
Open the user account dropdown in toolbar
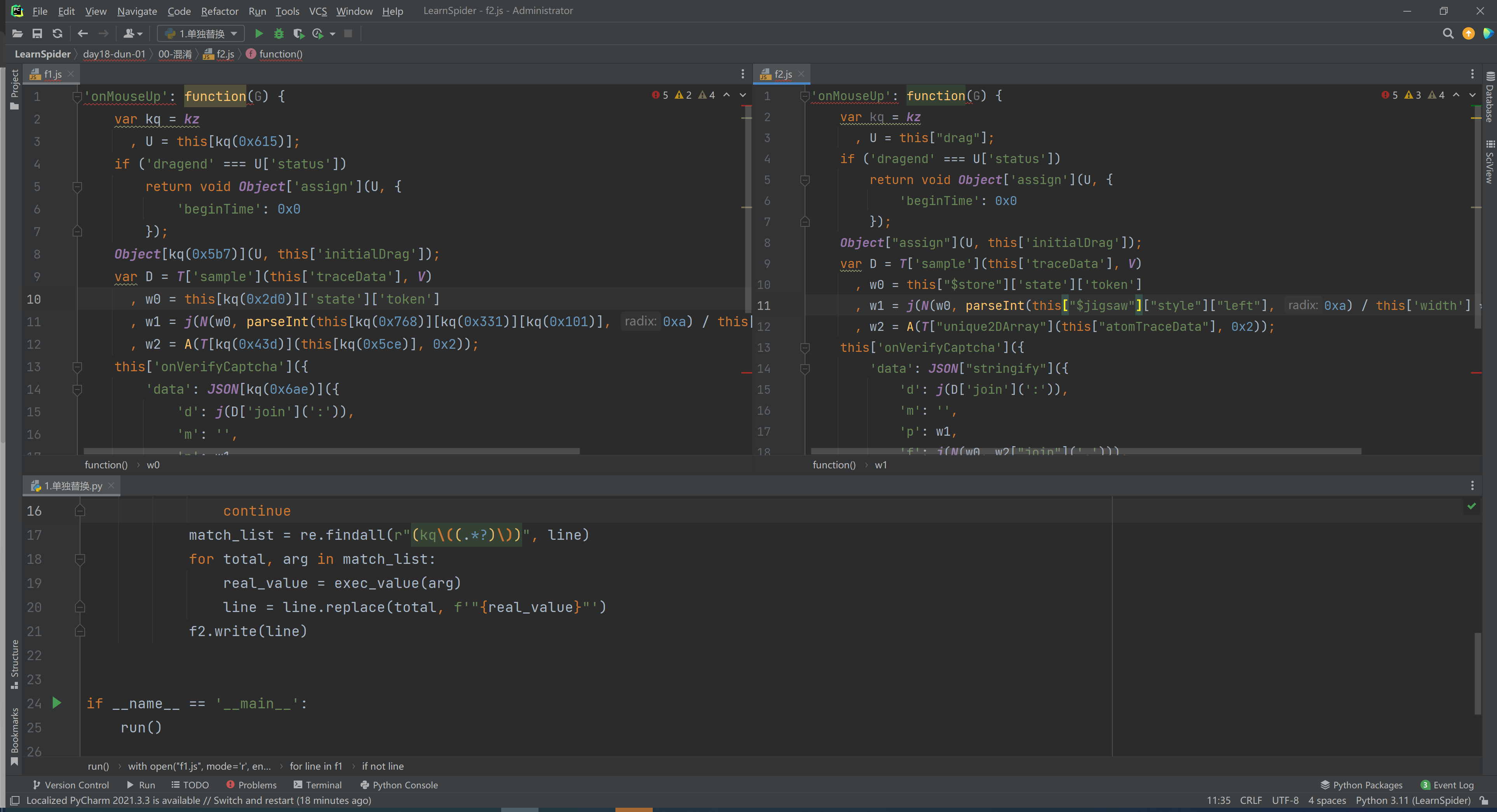coord(132,34)
